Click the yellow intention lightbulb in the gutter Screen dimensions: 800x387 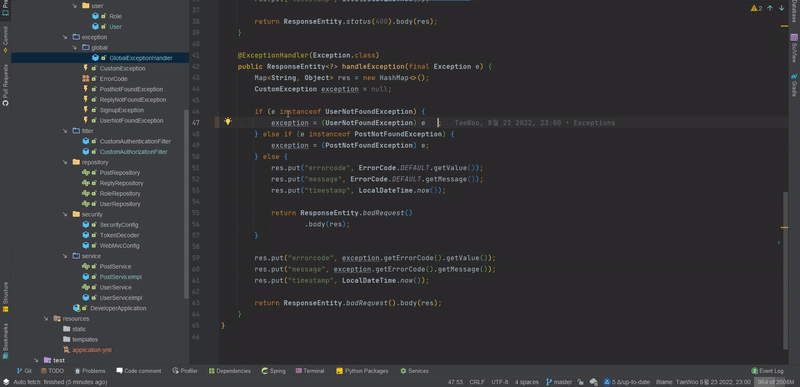228,121
